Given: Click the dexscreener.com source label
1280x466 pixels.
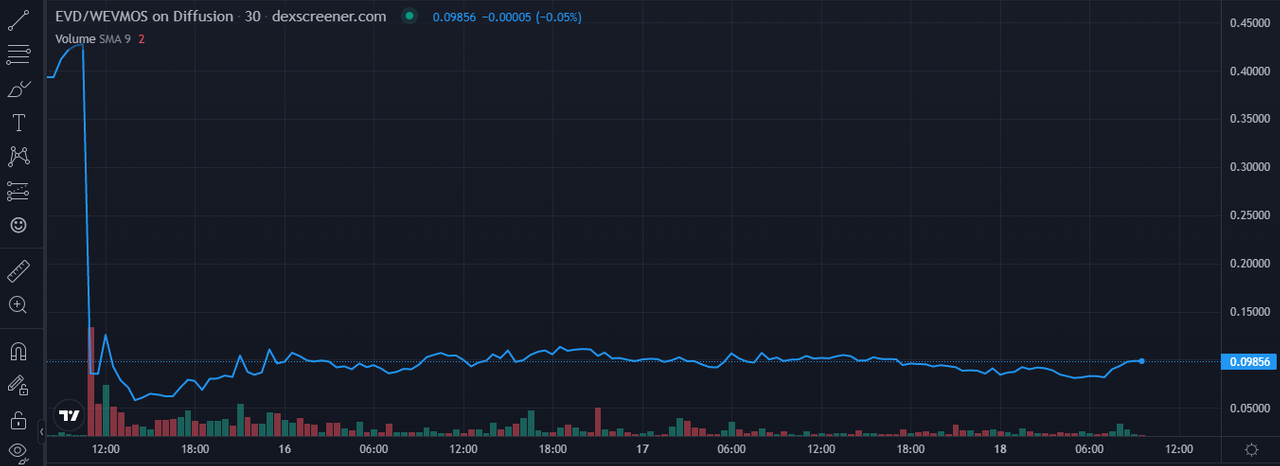Looking at the screenshot, I should click(329, 17).
